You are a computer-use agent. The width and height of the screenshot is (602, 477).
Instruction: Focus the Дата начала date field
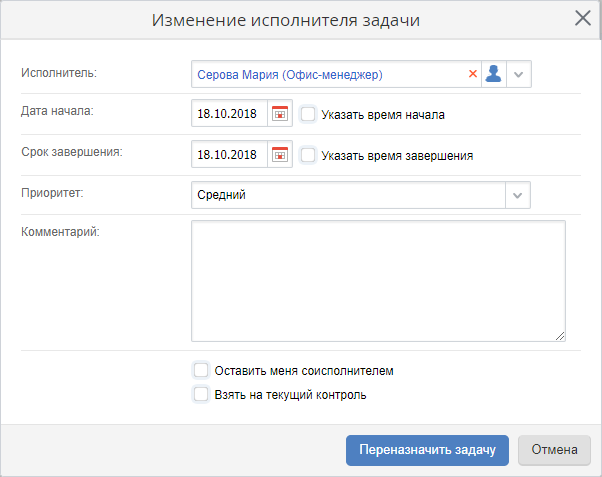229,113
